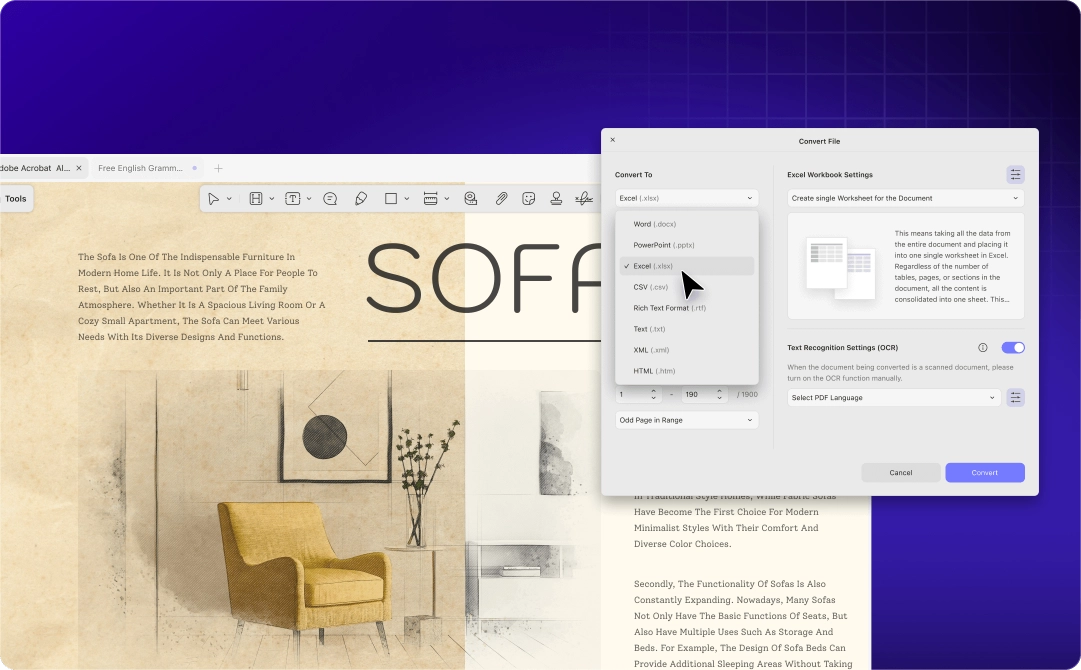Choose XML (.xml) format
Viewport: 1081px width, 670px height.
687,350
